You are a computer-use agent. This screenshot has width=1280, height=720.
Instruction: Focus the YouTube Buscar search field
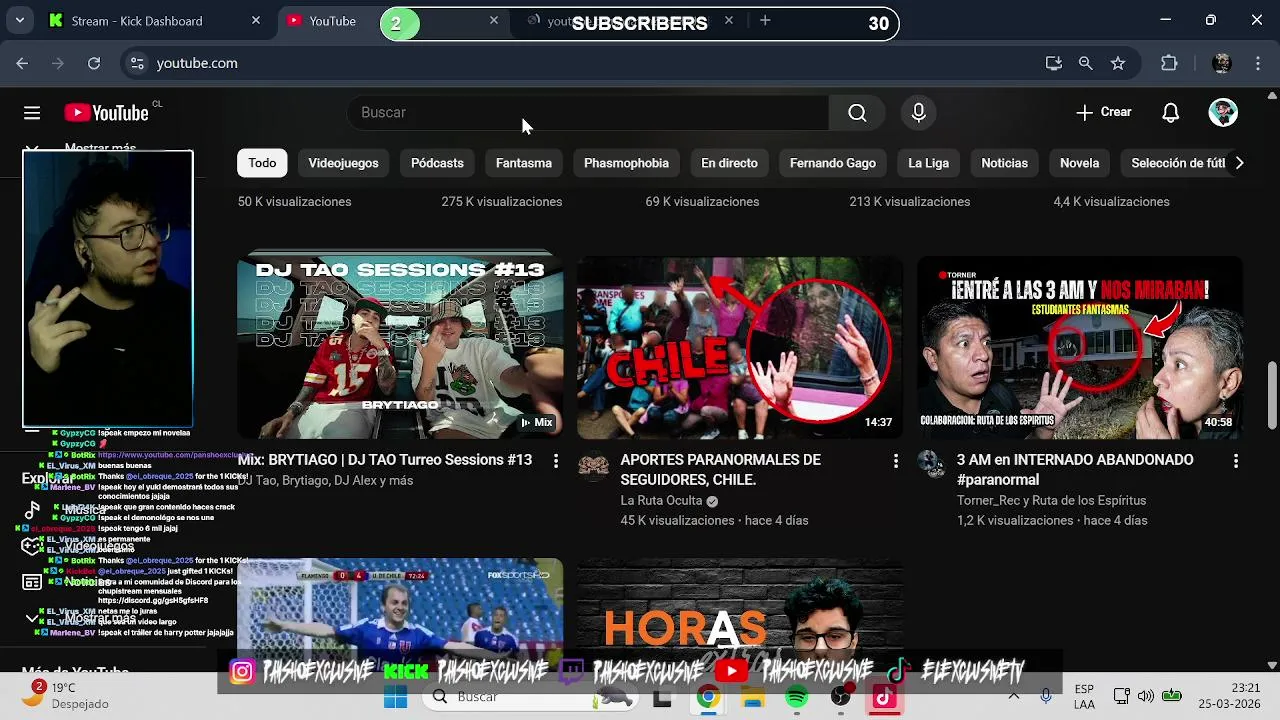coord(588,113)
